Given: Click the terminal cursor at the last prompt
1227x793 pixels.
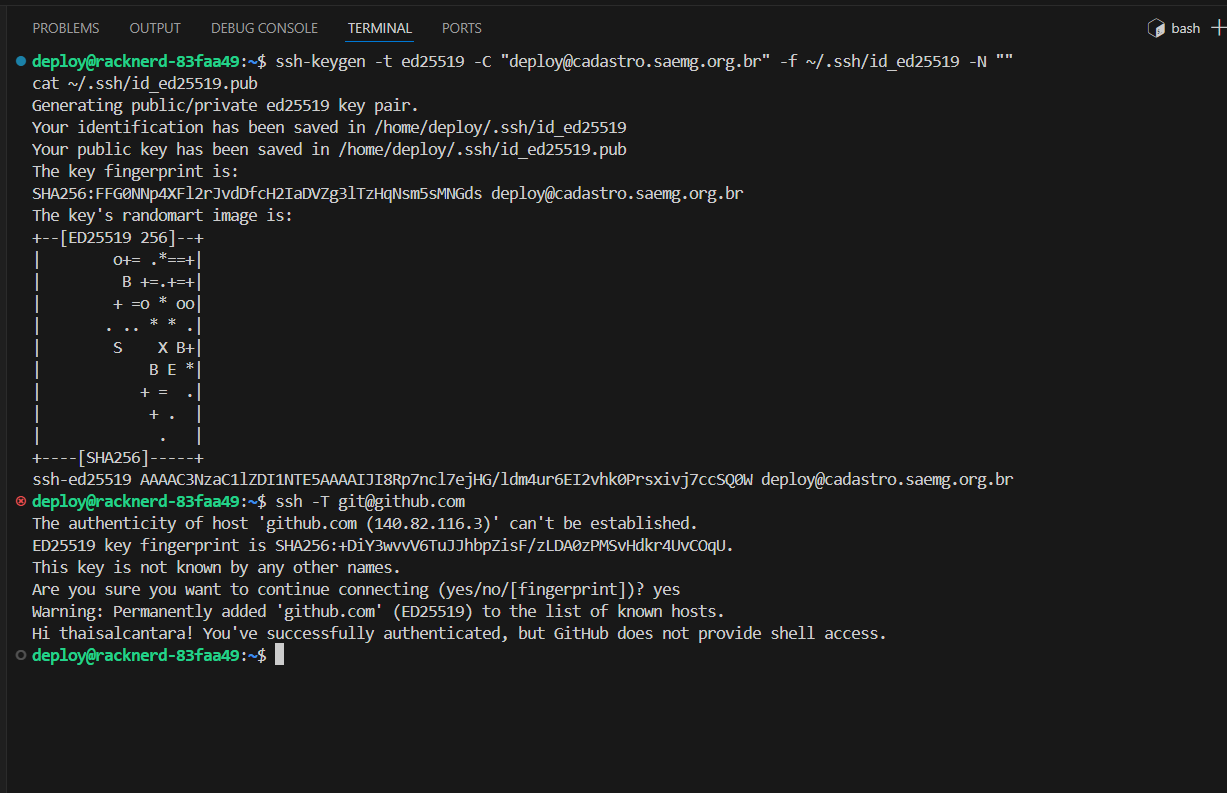Looking at the screenshot, I should point(280,655).
